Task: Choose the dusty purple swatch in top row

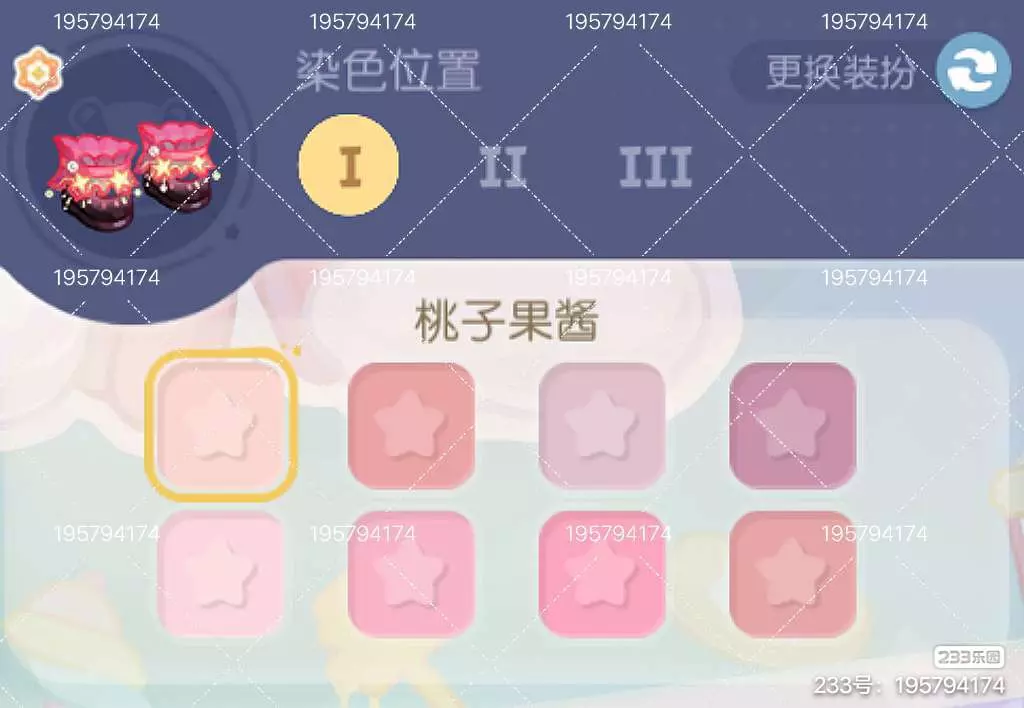Action: (792, 425)
